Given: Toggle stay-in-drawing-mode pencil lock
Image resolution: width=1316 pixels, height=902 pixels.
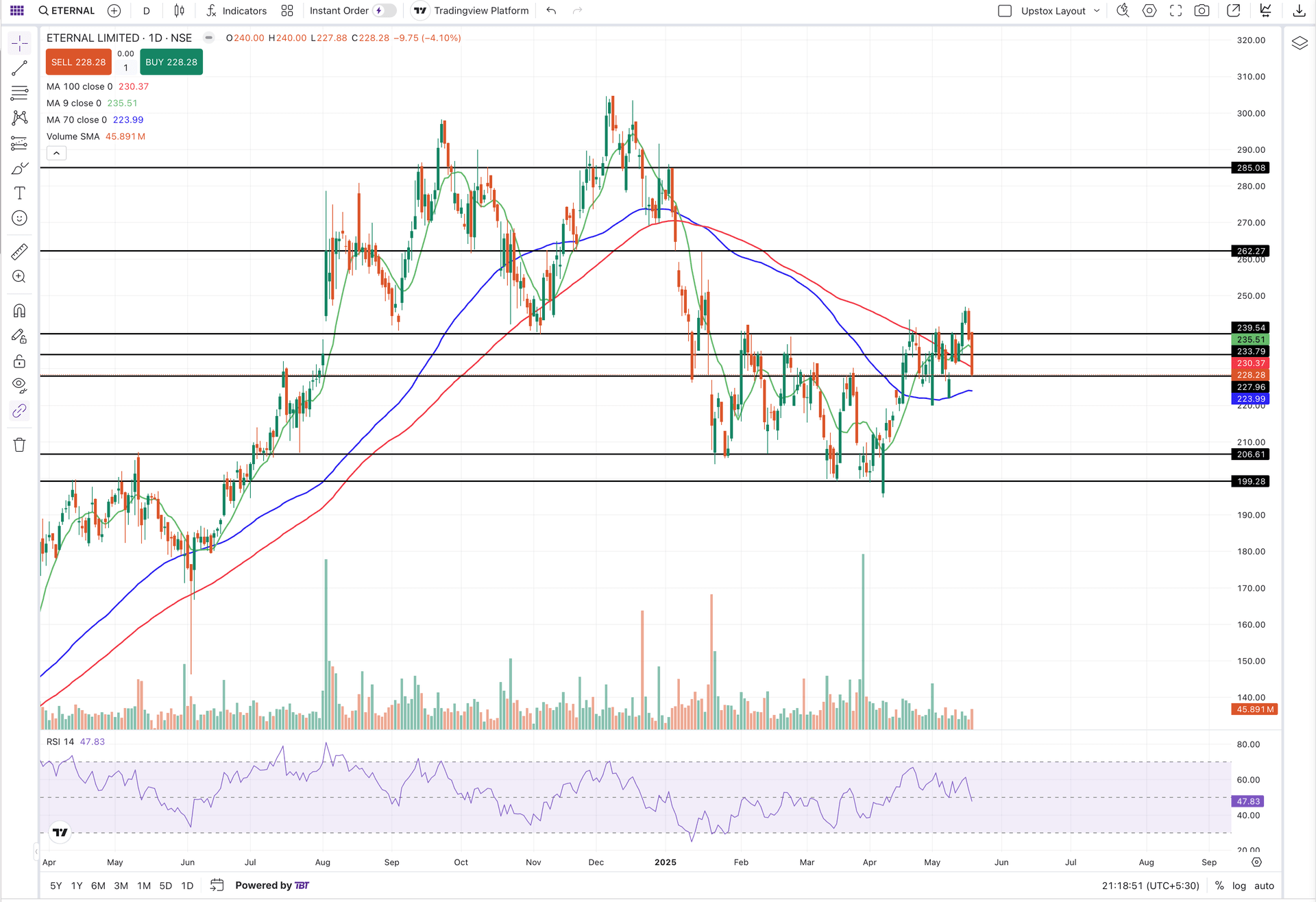Looking at the screenshot, I should point(20,337).
